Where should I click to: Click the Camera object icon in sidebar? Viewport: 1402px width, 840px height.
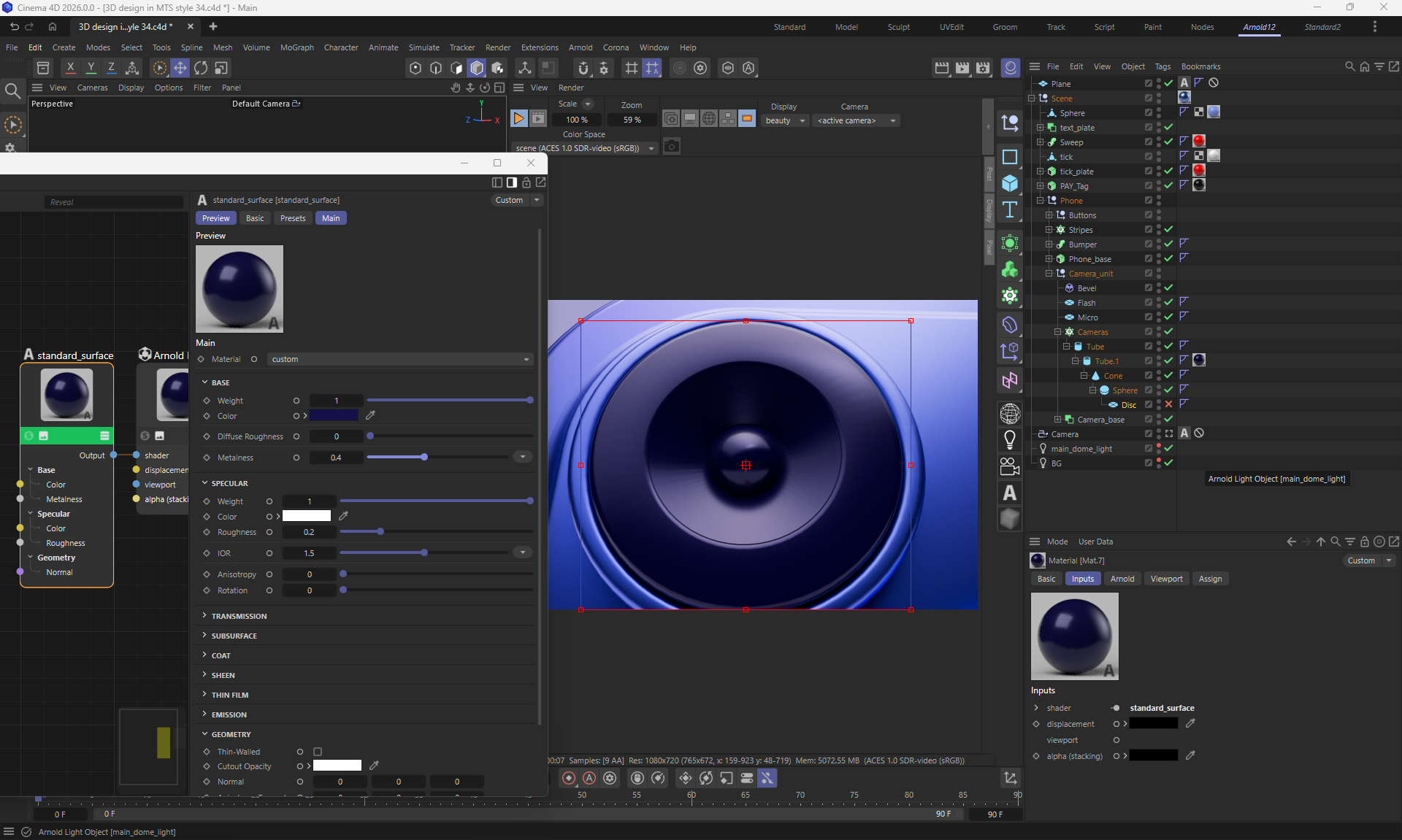[x=1010, y=466]
